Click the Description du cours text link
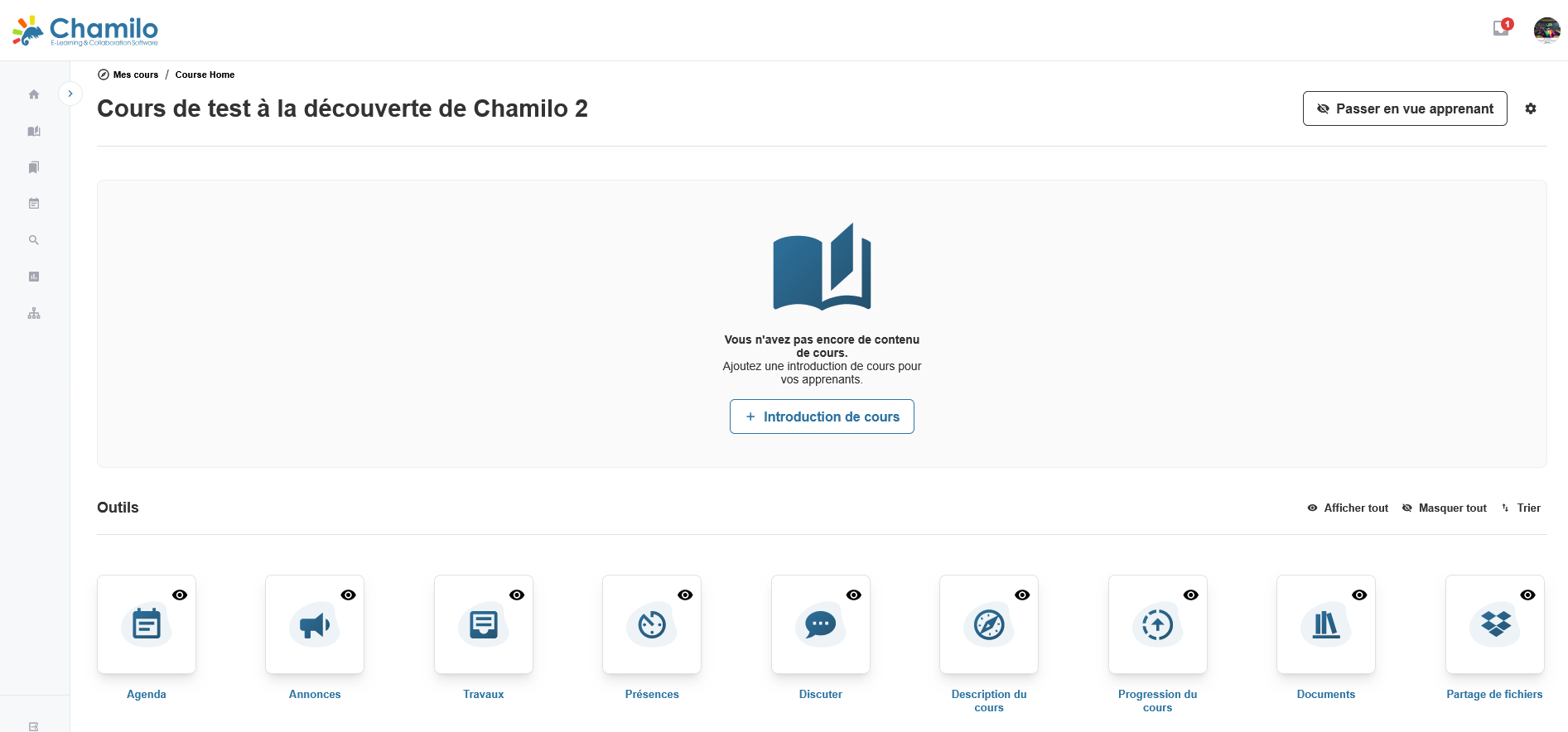The width and height of the screenshot is (1568, 732). (x=989, y=701)
